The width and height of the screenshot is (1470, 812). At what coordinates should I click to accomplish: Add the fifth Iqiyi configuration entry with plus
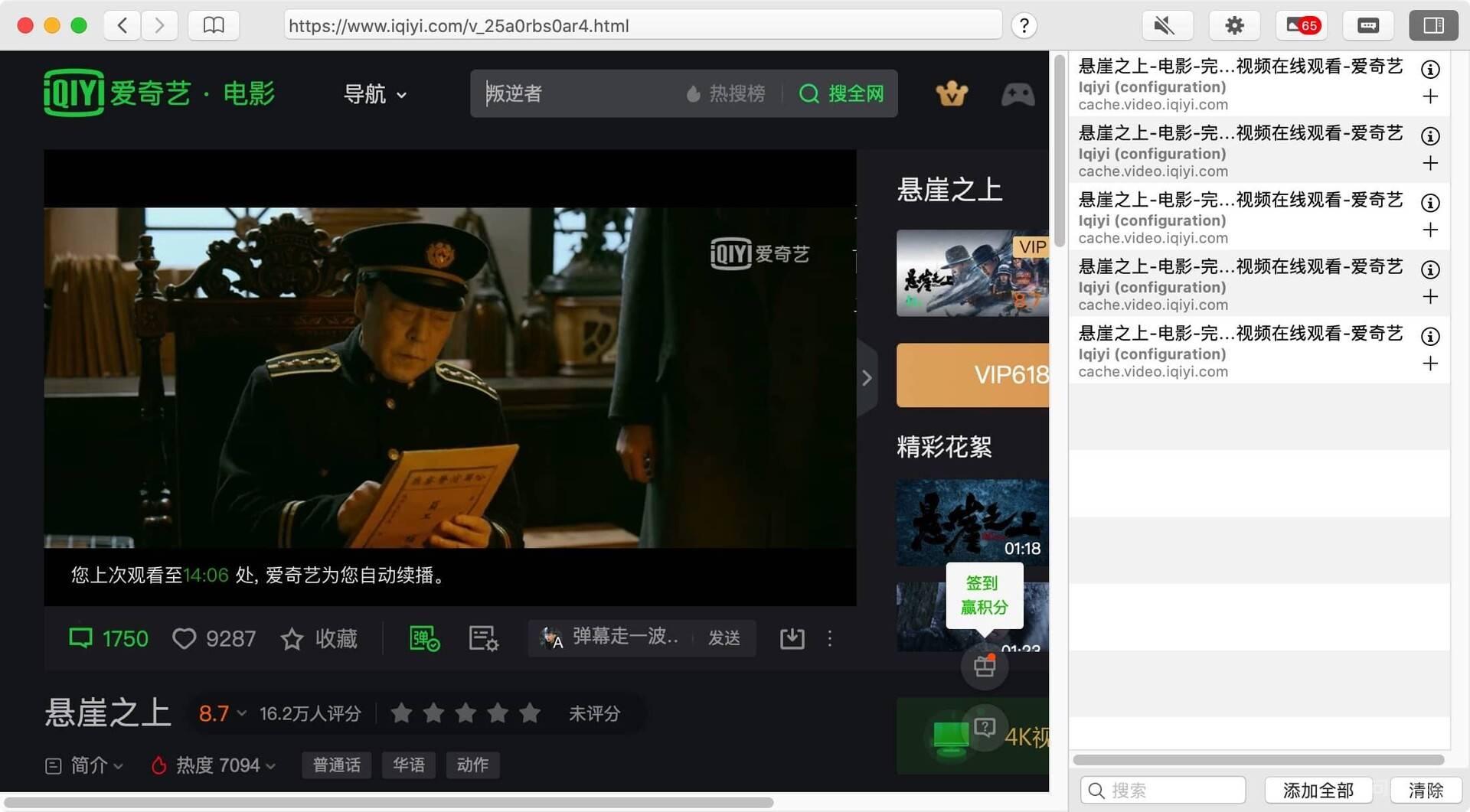1429,364
